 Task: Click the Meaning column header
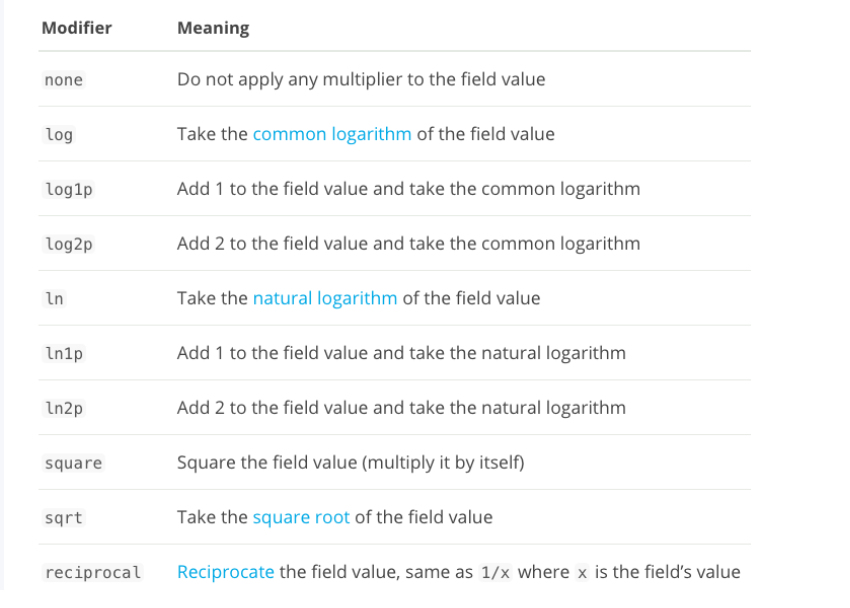pyautogui.click(x=213, y=28)
